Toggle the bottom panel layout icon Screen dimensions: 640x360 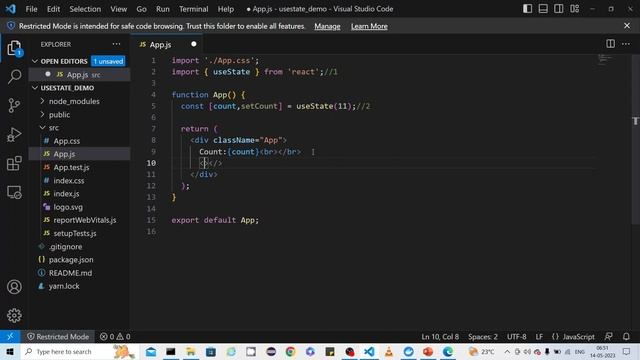point(543,9)
